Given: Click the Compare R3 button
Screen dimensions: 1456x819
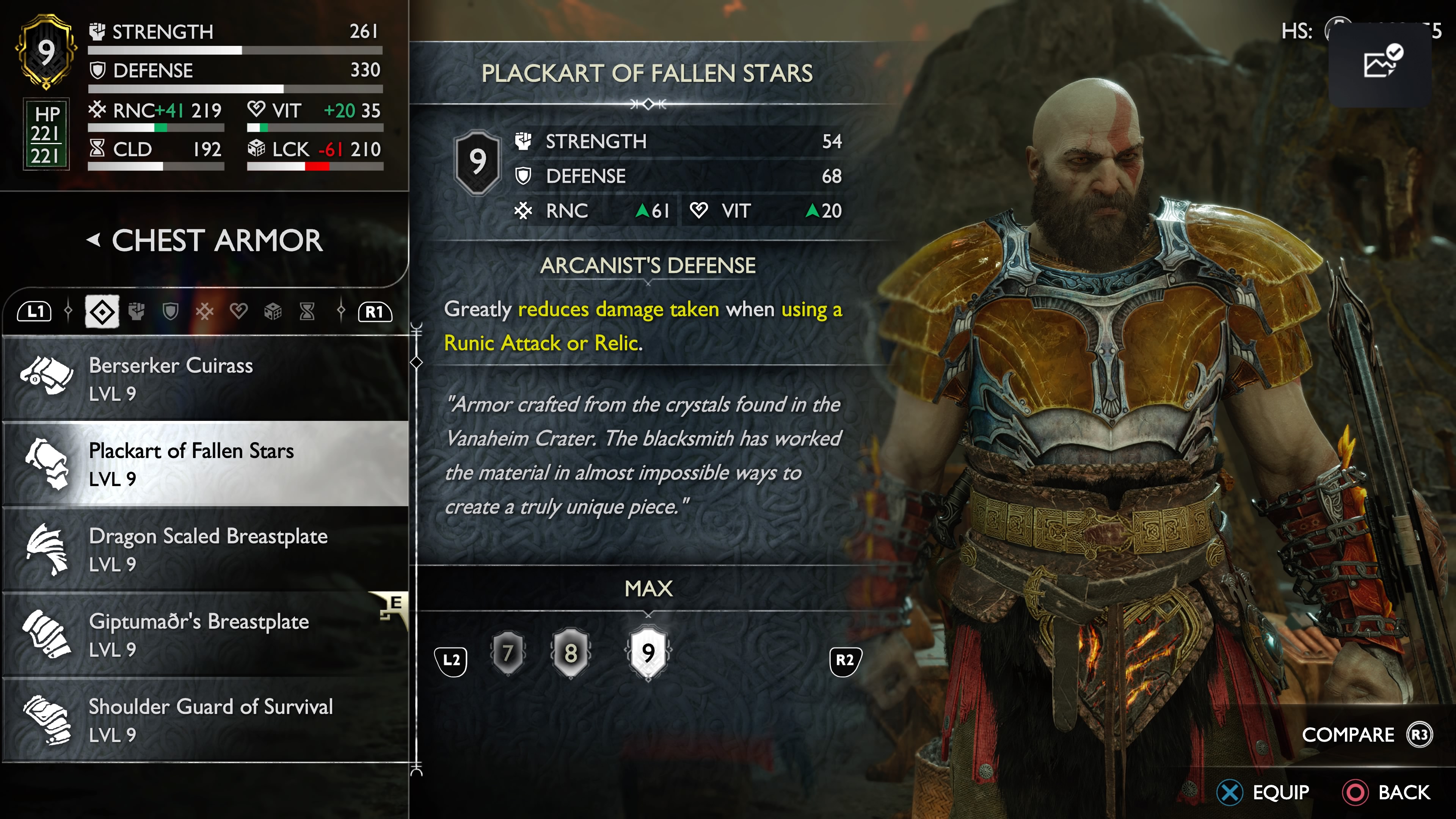Looking at the screenshot, I should point(1367,735).
